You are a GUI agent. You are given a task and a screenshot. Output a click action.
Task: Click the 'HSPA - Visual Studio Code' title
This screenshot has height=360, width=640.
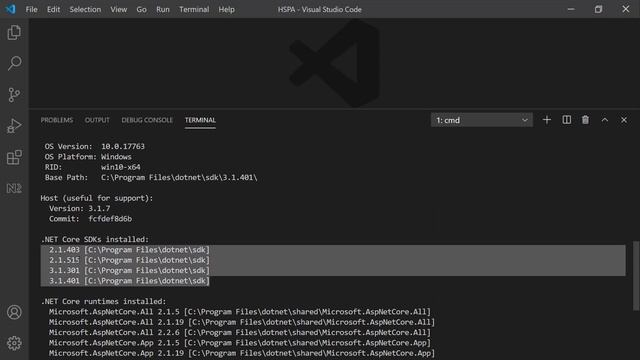click(x=320, y=9)
